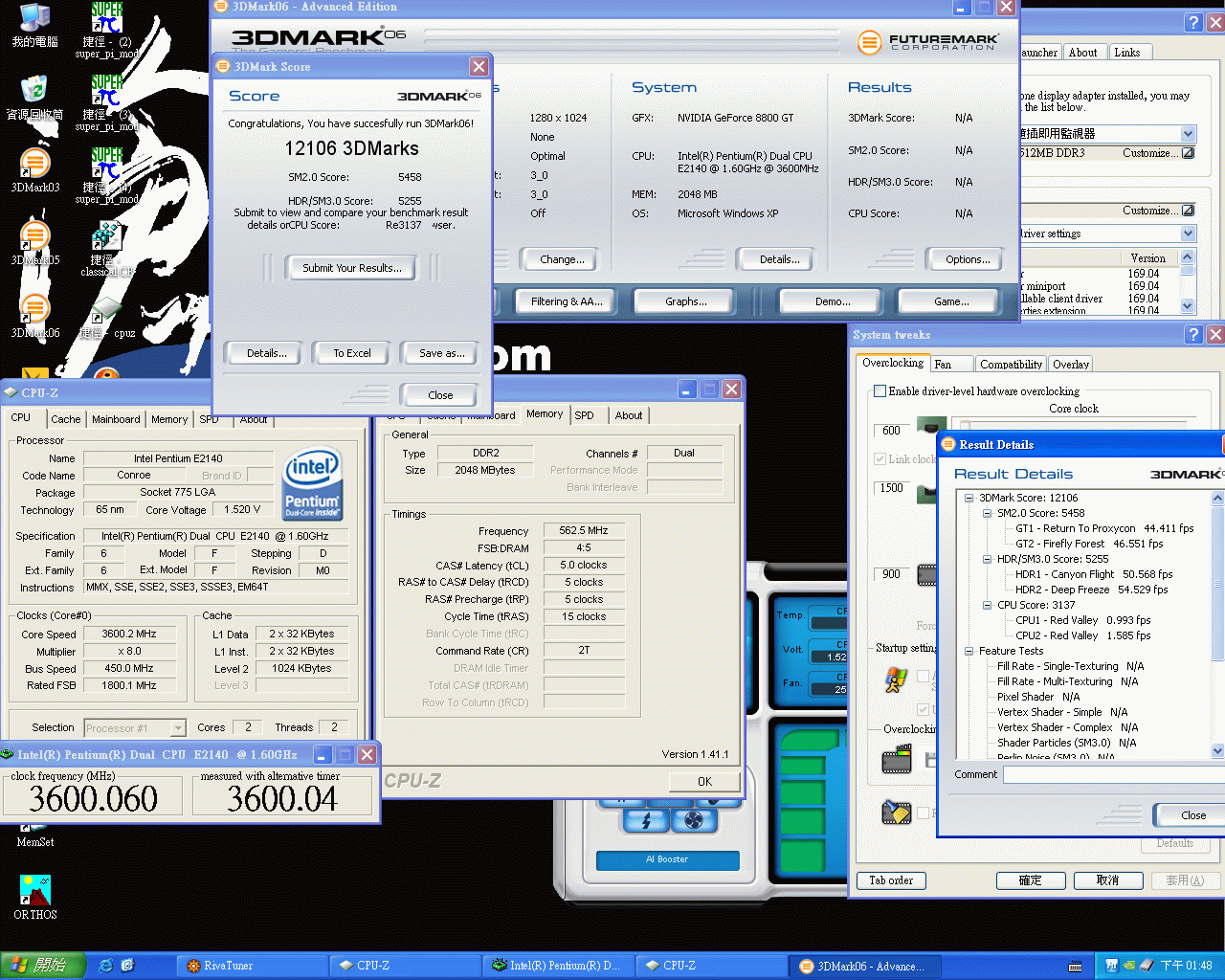The image size is (1225, 980).
Task: Click the 600 clock value field in System tweaks
Action: pyautogui.click(x=891, y=431)
